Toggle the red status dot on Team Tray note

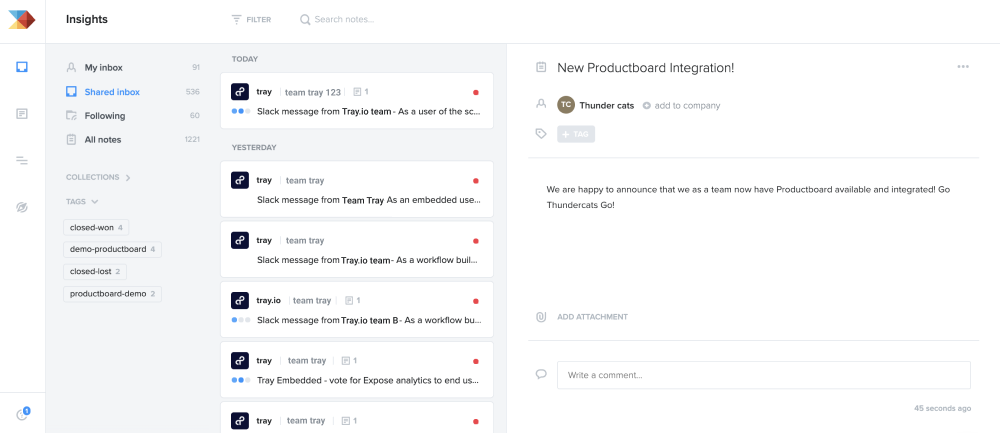(476, 181)
